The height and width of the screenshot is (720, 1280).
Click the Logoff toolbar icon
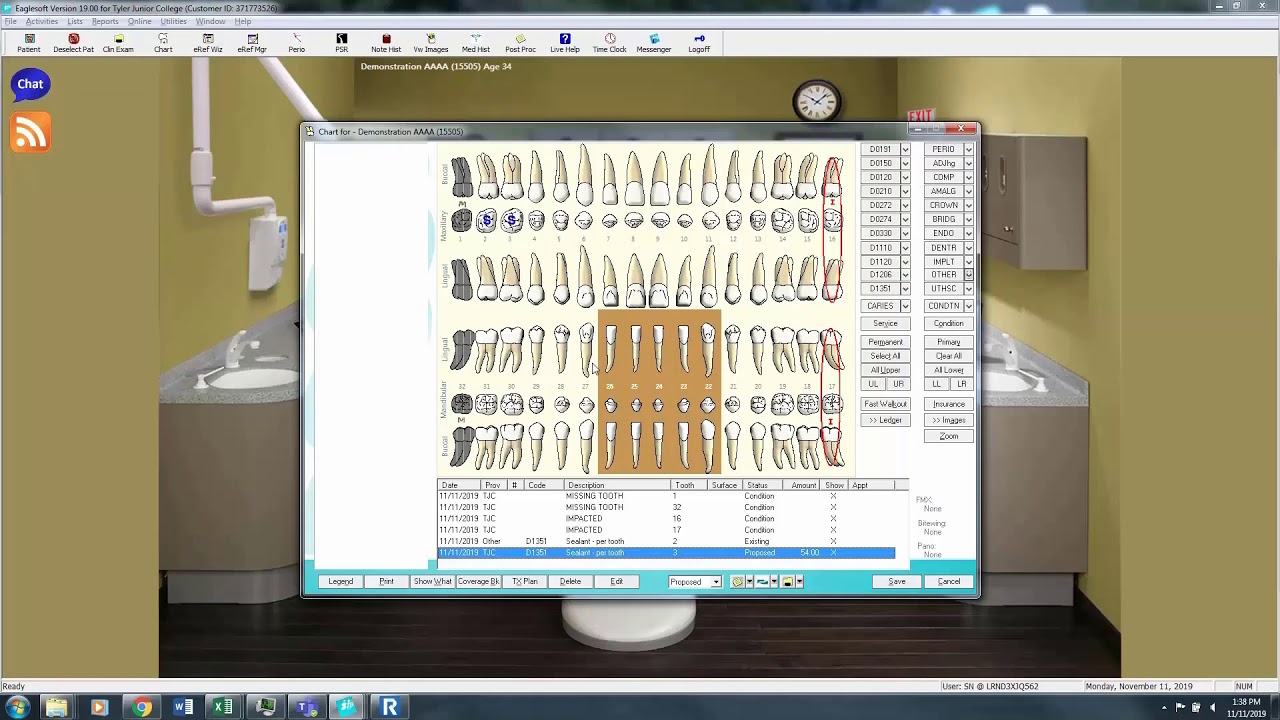699,43
